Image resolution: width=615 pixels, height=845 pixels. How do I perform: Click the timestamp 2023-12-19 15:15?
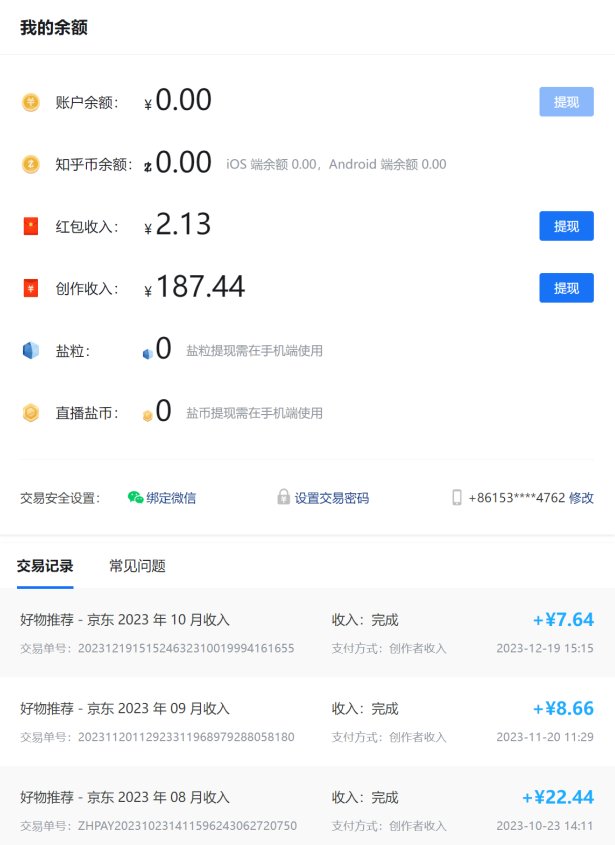pyautogui.click(x=545, y=648)
